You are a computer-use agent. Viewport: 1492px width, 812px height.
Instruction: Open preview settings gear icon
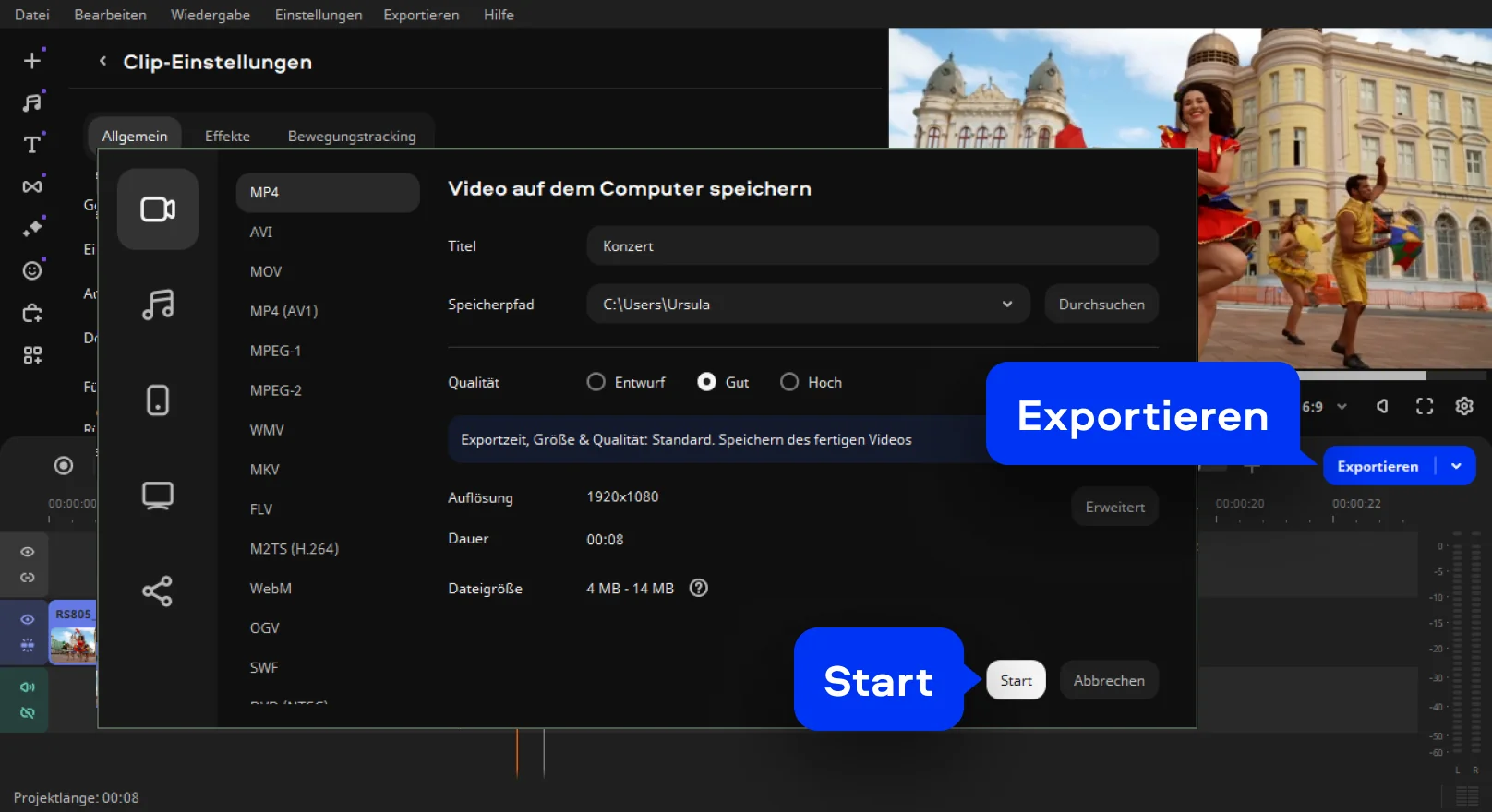click(1464, 406)
